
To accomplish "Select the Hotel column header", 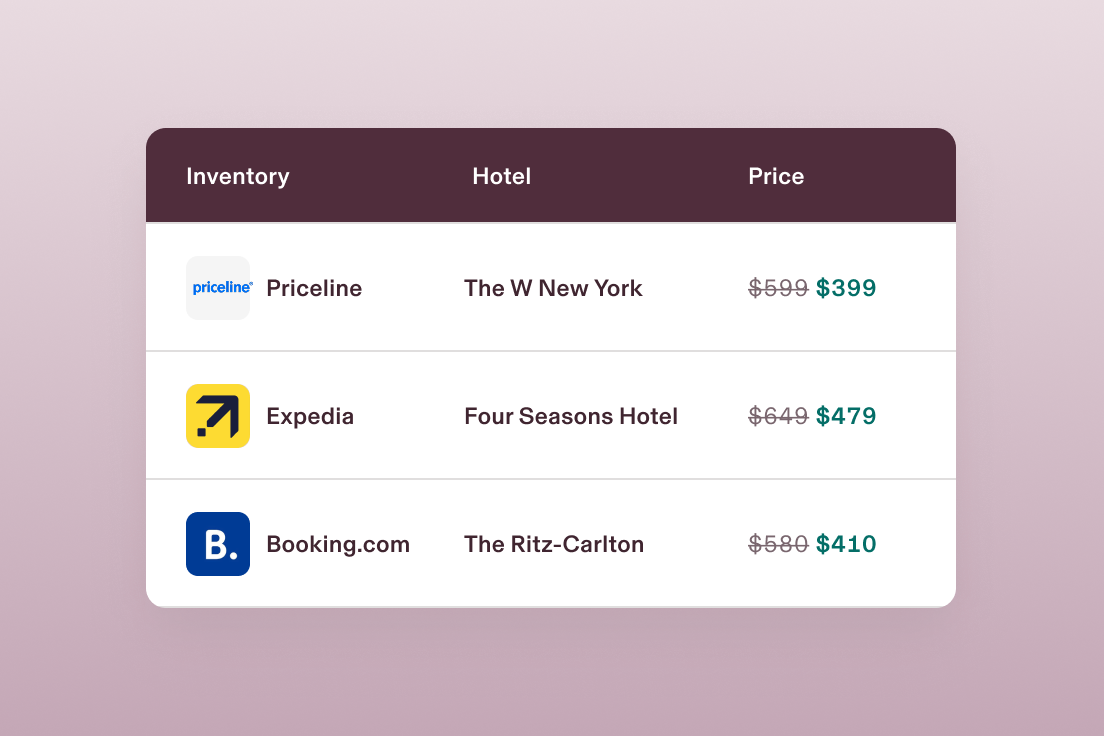I will [x=502, y=176].
